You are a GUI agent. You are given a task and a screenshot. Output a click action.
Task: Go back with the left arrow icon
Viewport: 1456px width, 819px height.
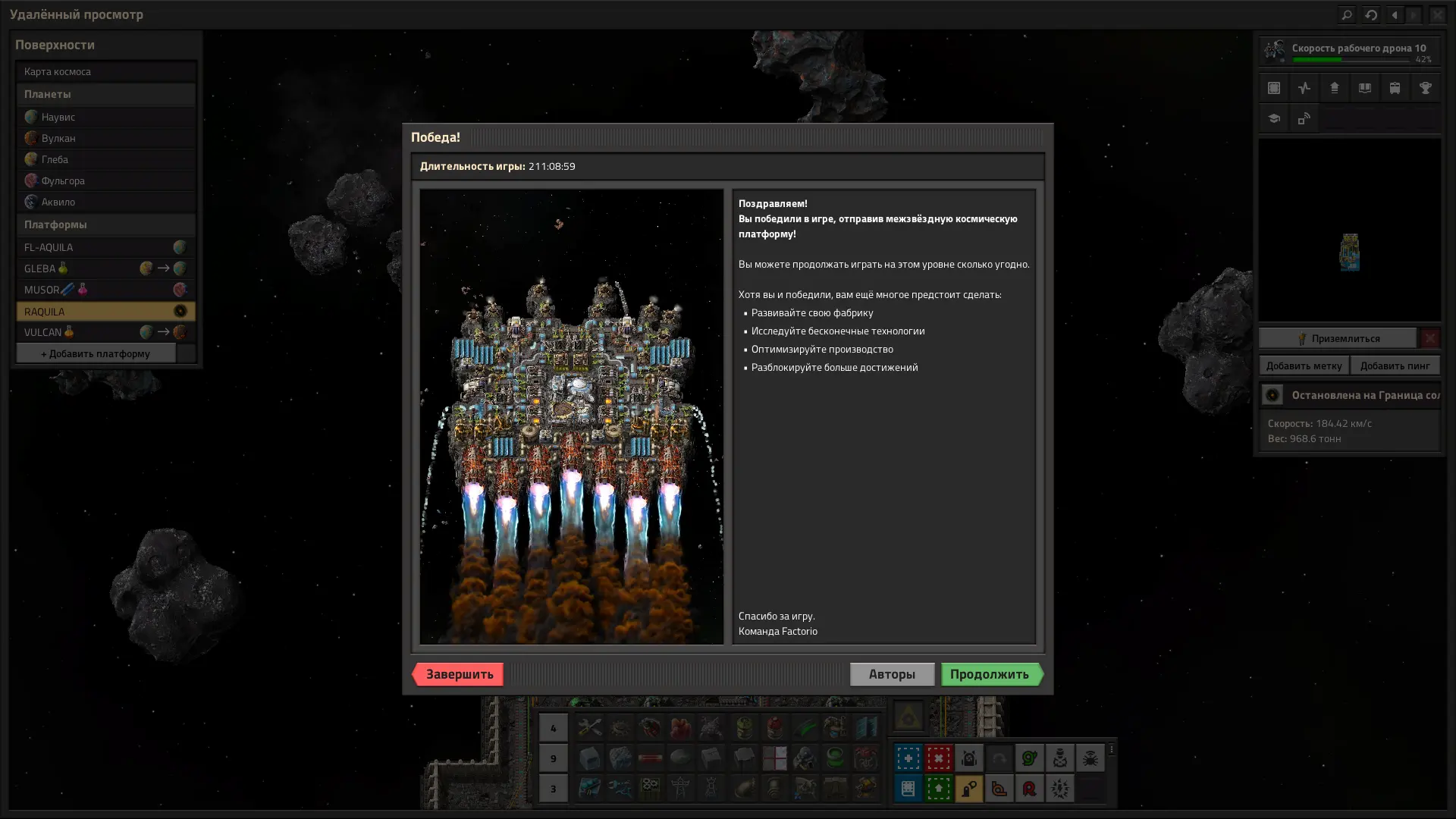1395,14
